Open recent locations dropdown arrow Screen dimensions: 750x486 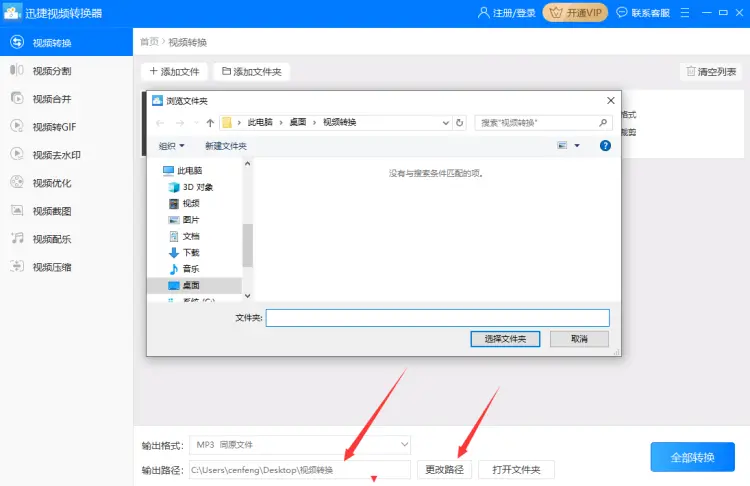pyautogui.click(x=196, y=123)
